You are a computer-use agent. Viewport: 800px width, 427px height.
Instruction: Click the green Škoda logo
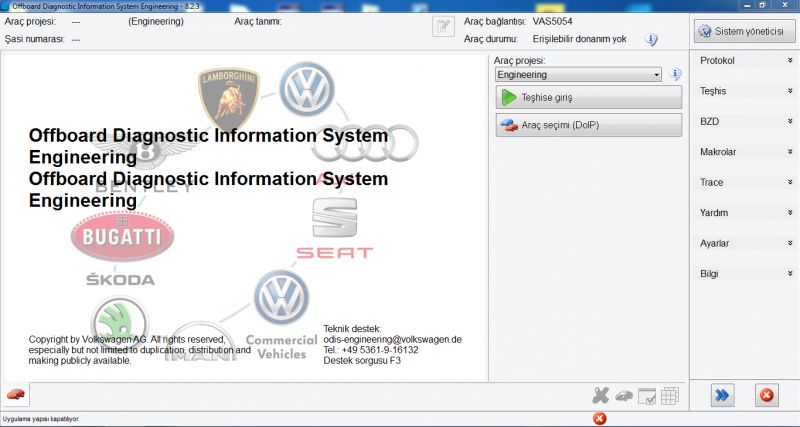tap(119, 323)
